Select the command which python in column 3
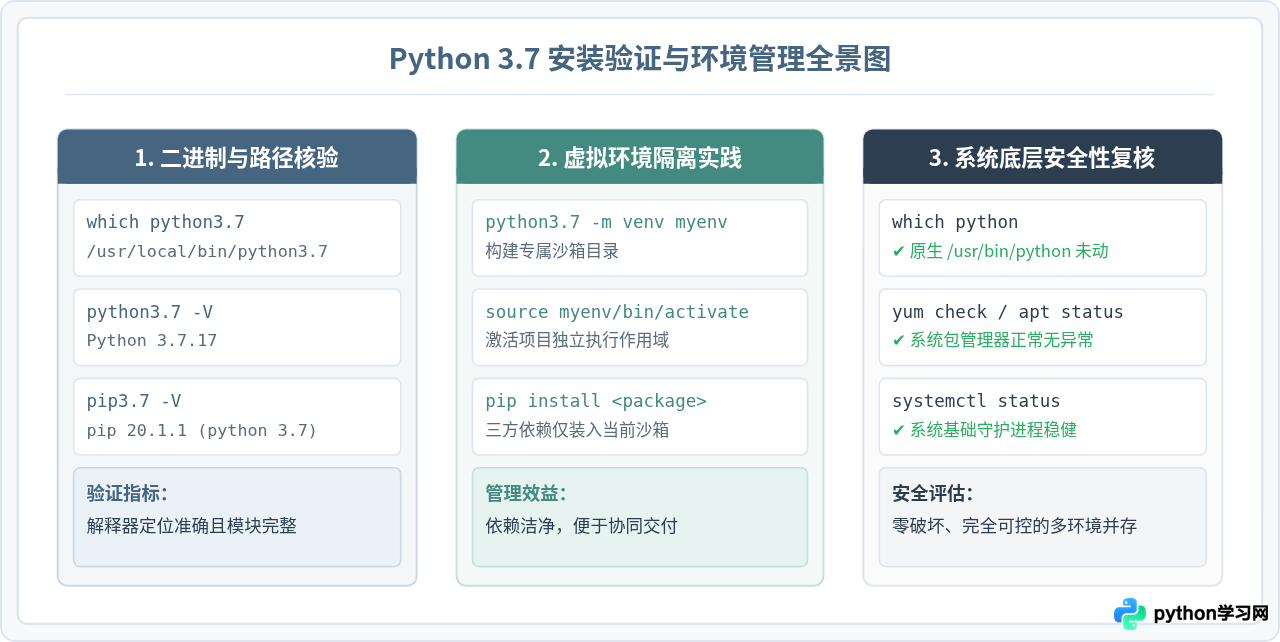 [955, 222]
